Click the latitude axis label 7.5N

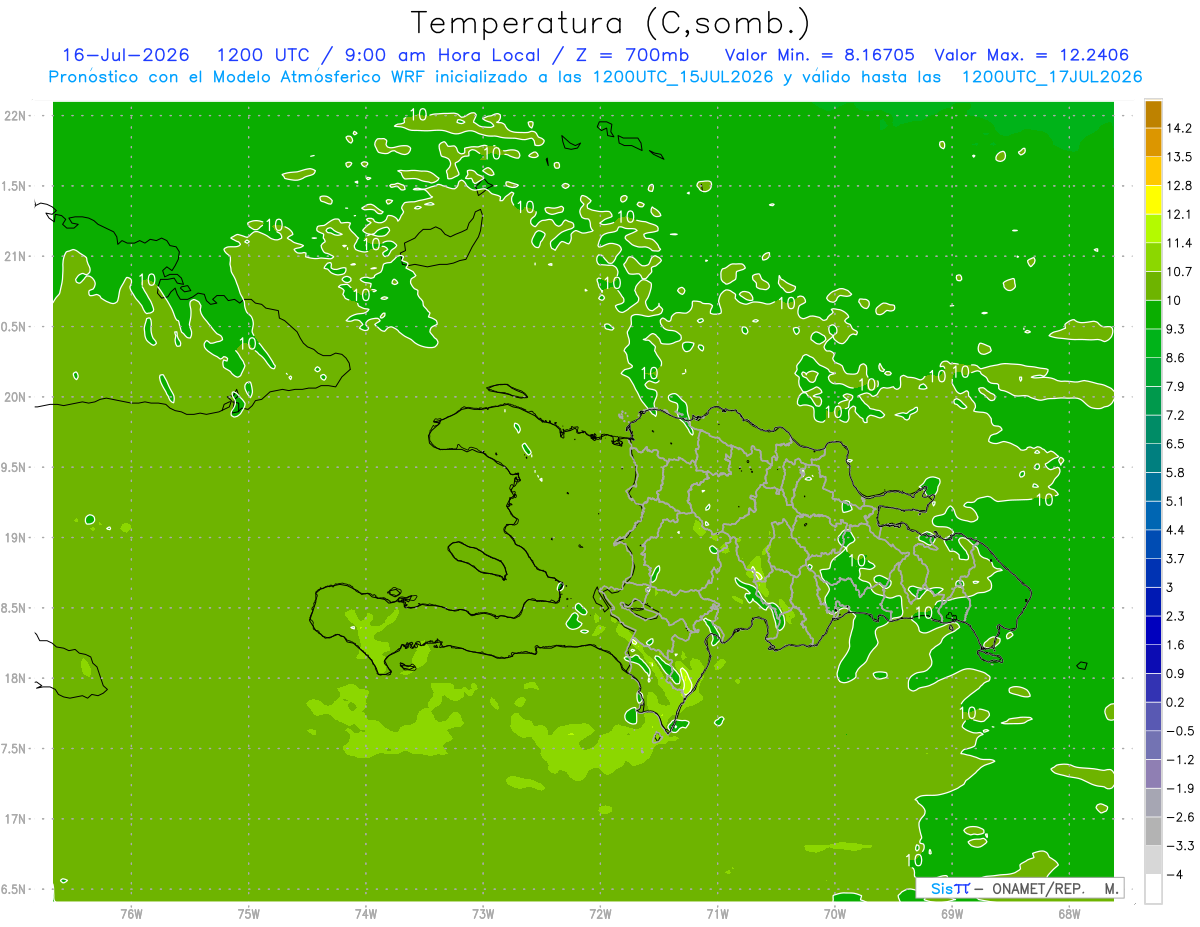point(14,749)
